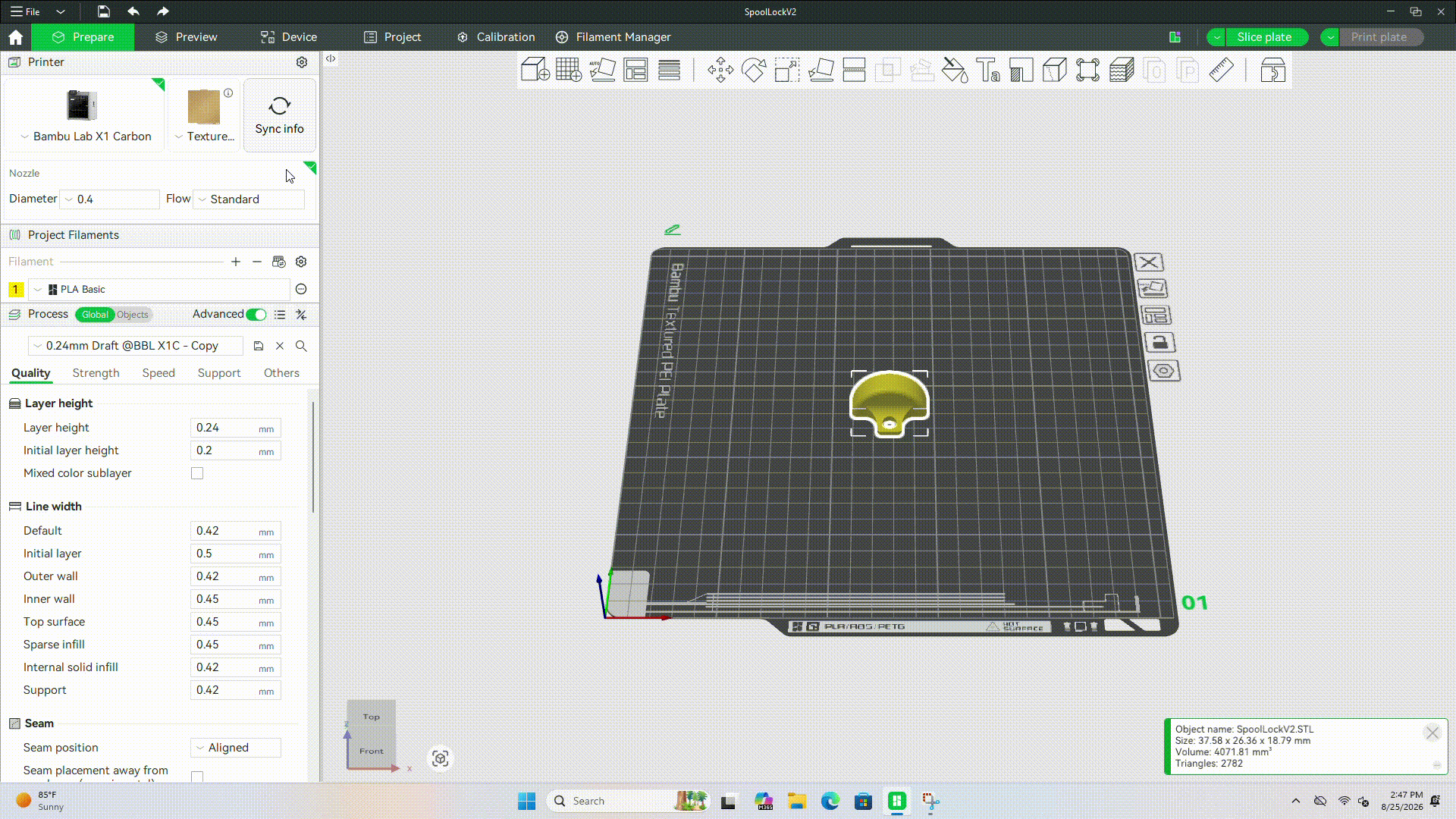Image resolution: width=1456 pixels, height=819 pixels.
Task: Select the Move tool
Action: click(x=720, y=71)
